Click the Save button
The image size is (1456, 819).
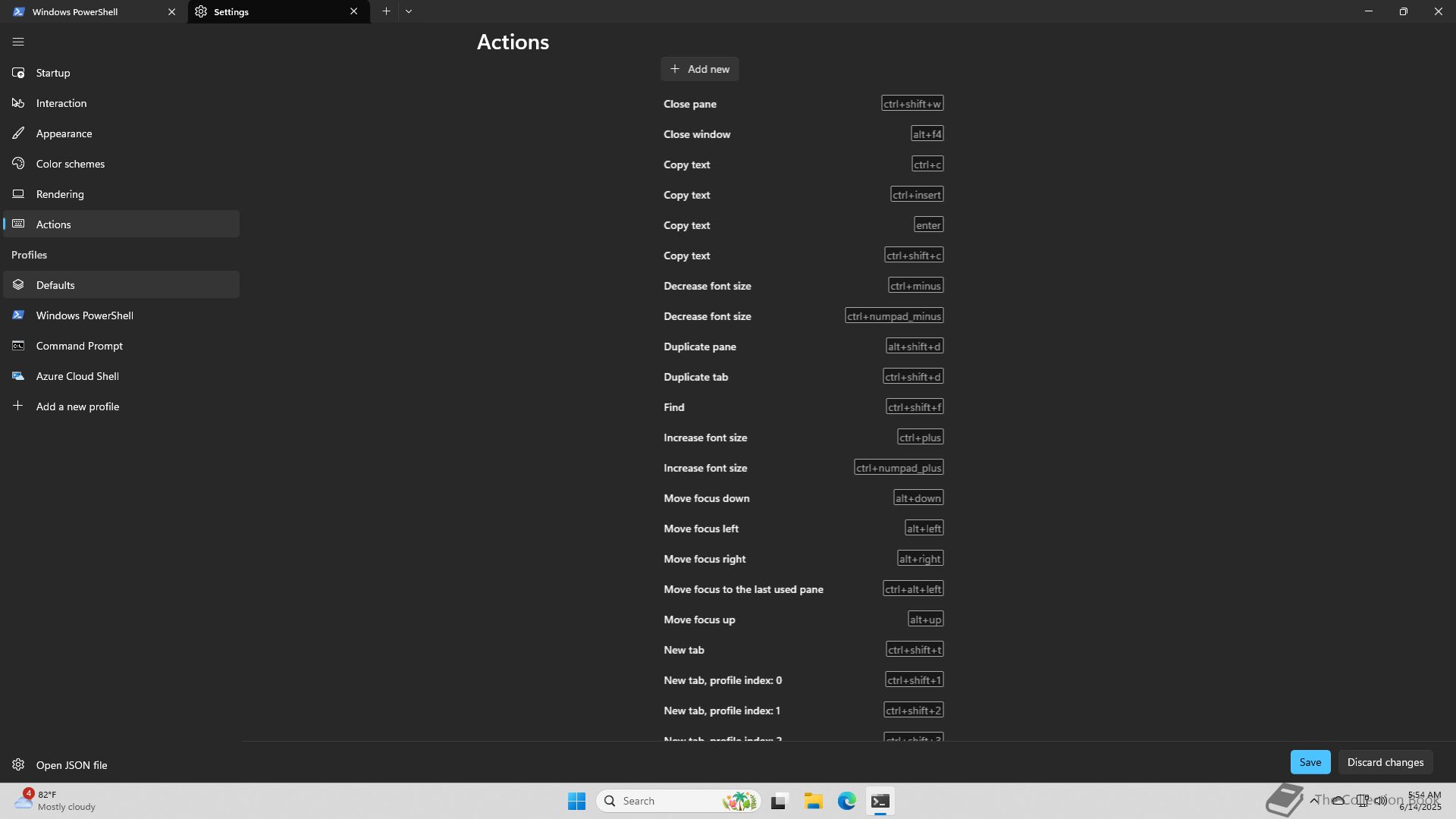(x=1310, y=762)
